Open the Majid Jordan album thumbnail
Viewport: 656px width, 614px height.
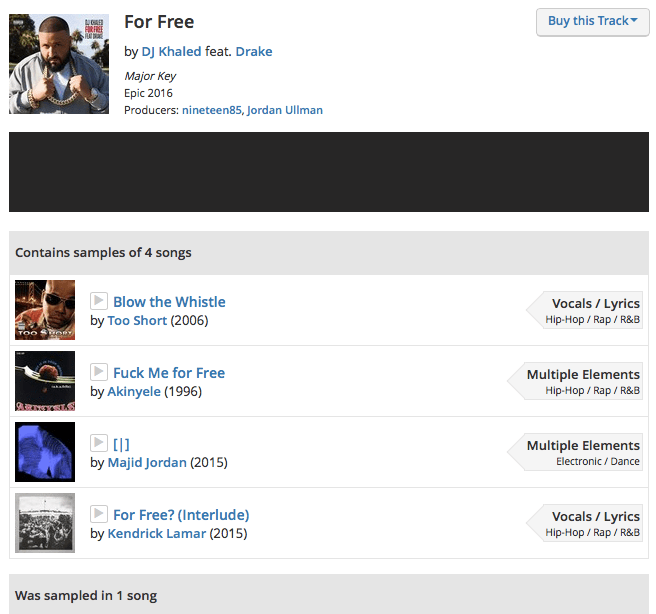45,452
